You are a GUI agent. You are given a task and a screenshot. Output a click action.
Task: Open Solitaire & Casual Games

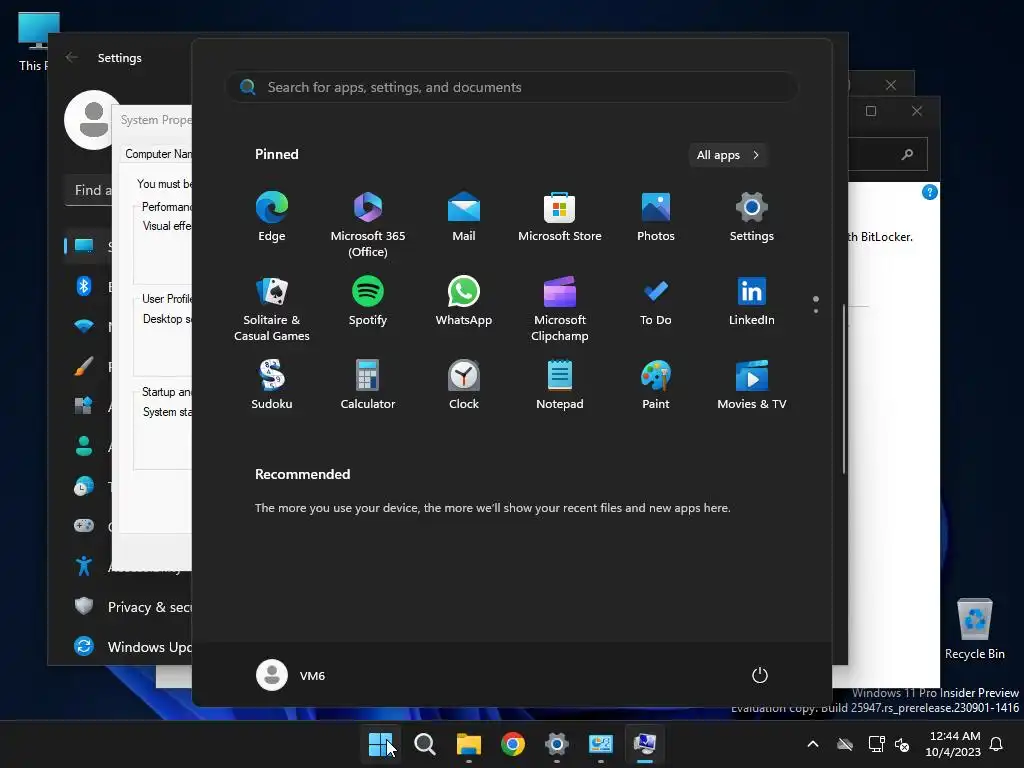(x=272, y=308)
